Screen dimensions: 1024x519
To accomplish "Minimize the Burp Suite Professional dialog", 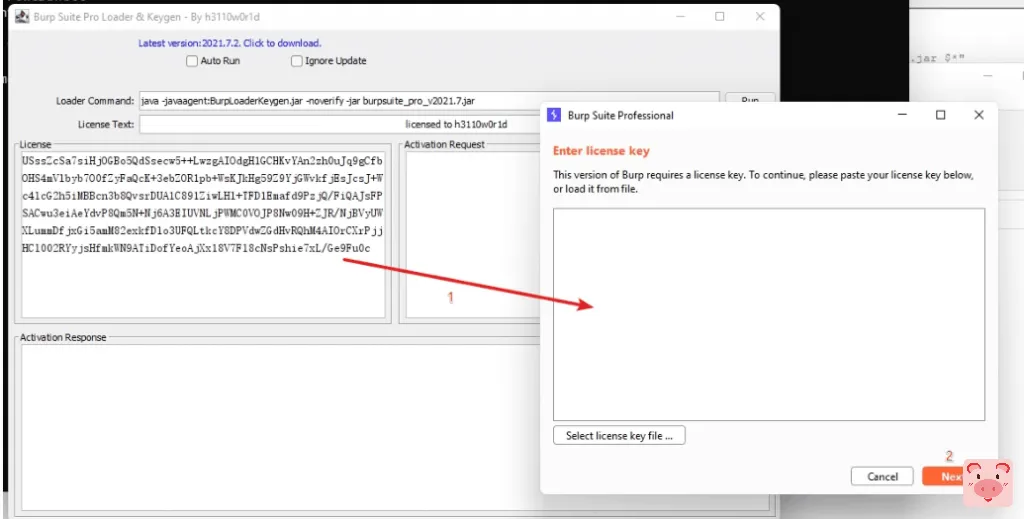I will tap(903, 115).
